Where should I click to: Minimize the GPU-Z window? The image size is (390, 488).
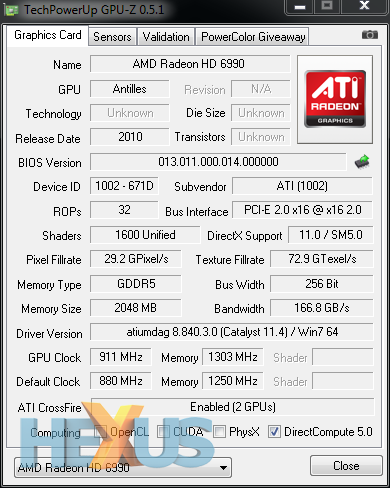pos(300,7)
